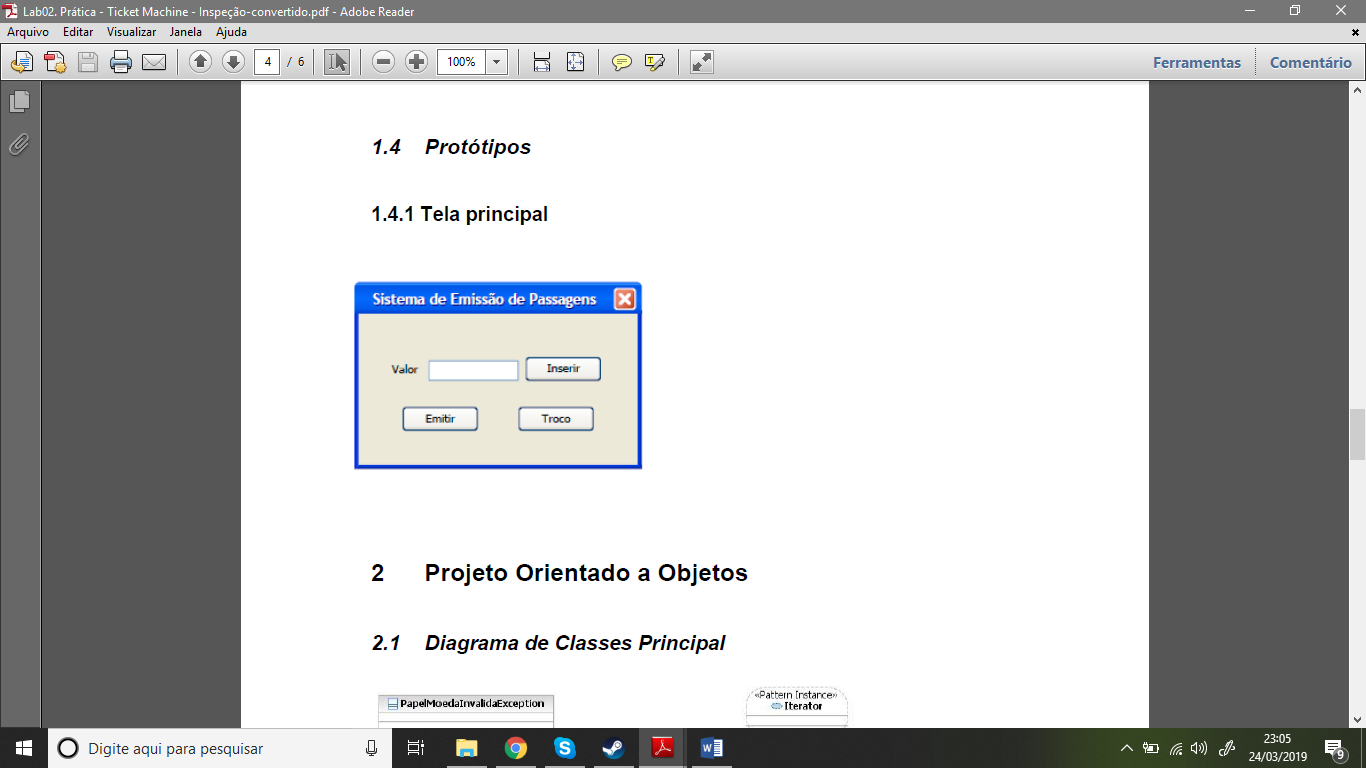This screenshot has width=1366, height=768.
Task: Show attachments paperclip panel
Action: click(x=19, y=145)
